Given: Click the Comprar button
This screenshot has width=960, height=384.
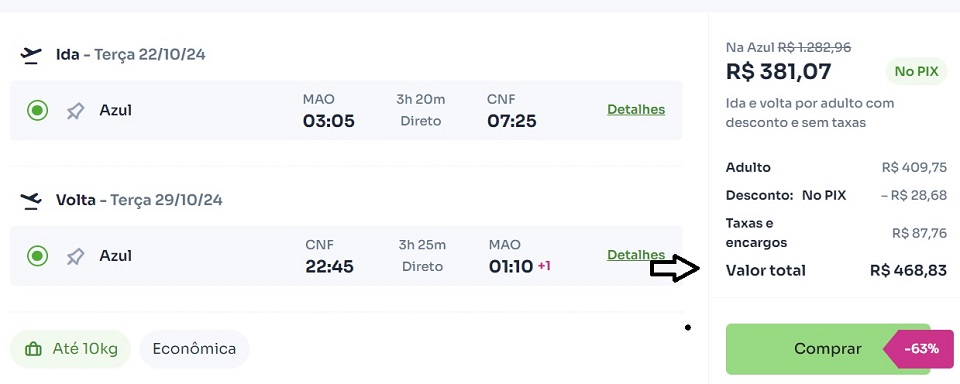Looking at the screenshot, I should [x=828, y=349].
